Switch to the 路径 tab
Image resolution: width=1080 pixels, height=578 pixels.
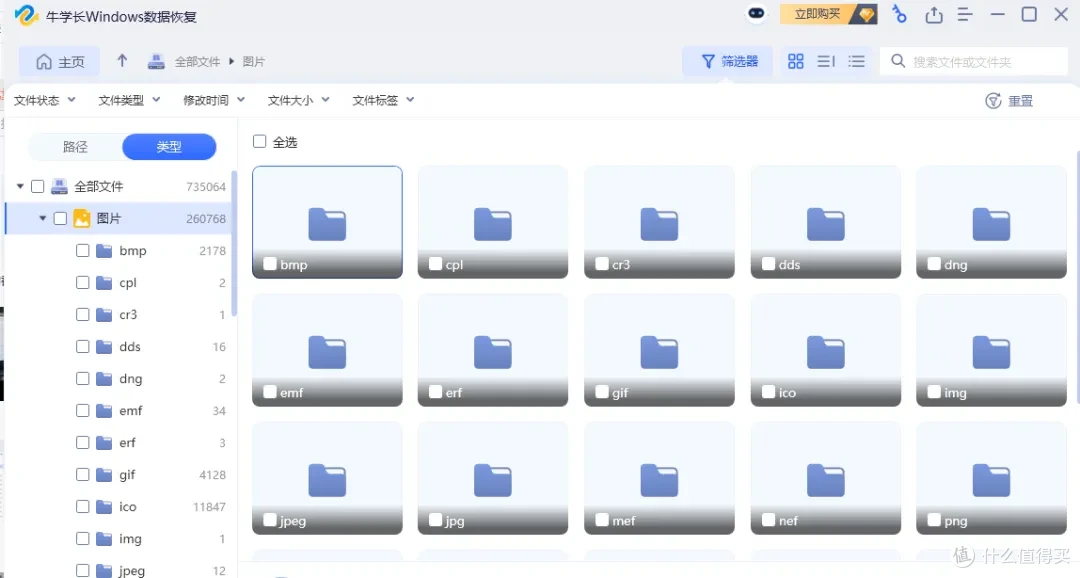coord(75,147)
